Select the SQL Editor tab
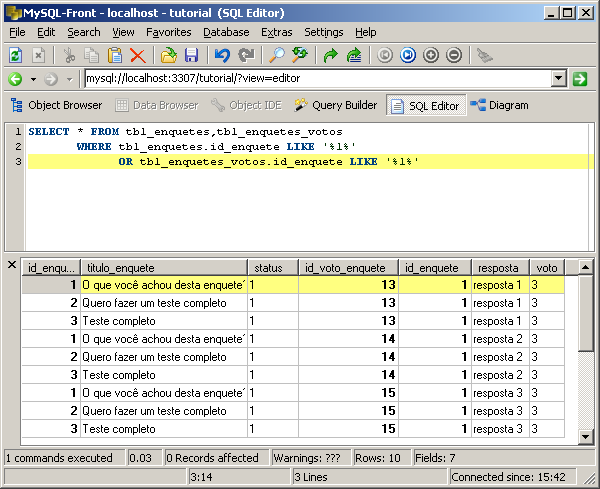This screenshot has height=489, width=600. click(426, 106)
